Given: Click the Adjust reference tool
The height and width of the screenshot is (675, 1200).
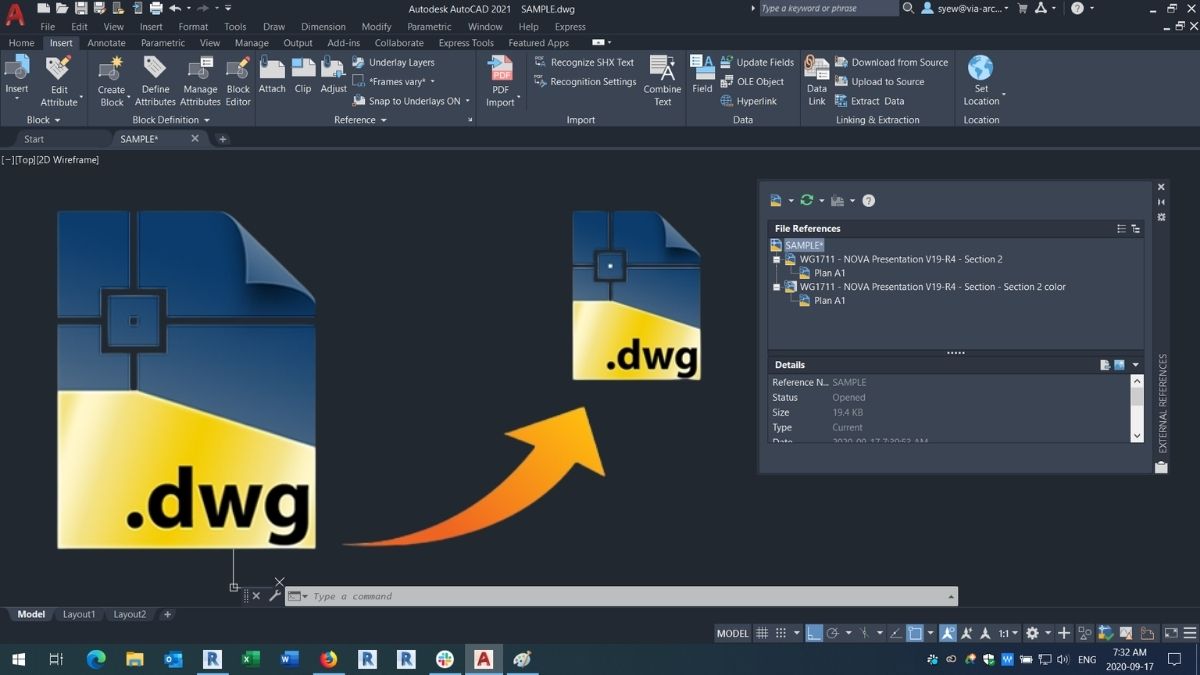Looking at the screenshot, I should 333,76.
